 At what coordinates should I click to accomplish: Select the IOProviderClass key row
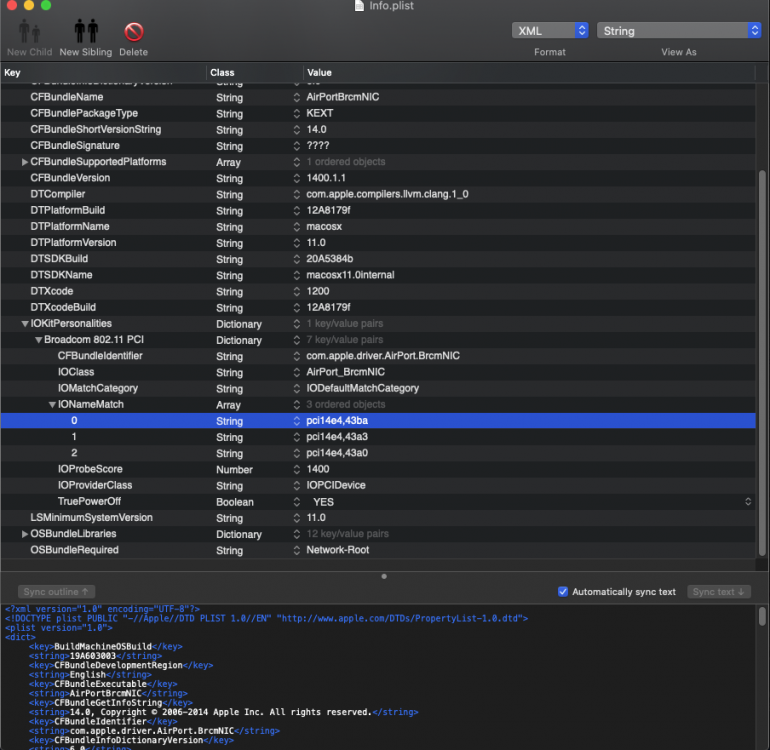pyautogui.click(x=95, y=485)
